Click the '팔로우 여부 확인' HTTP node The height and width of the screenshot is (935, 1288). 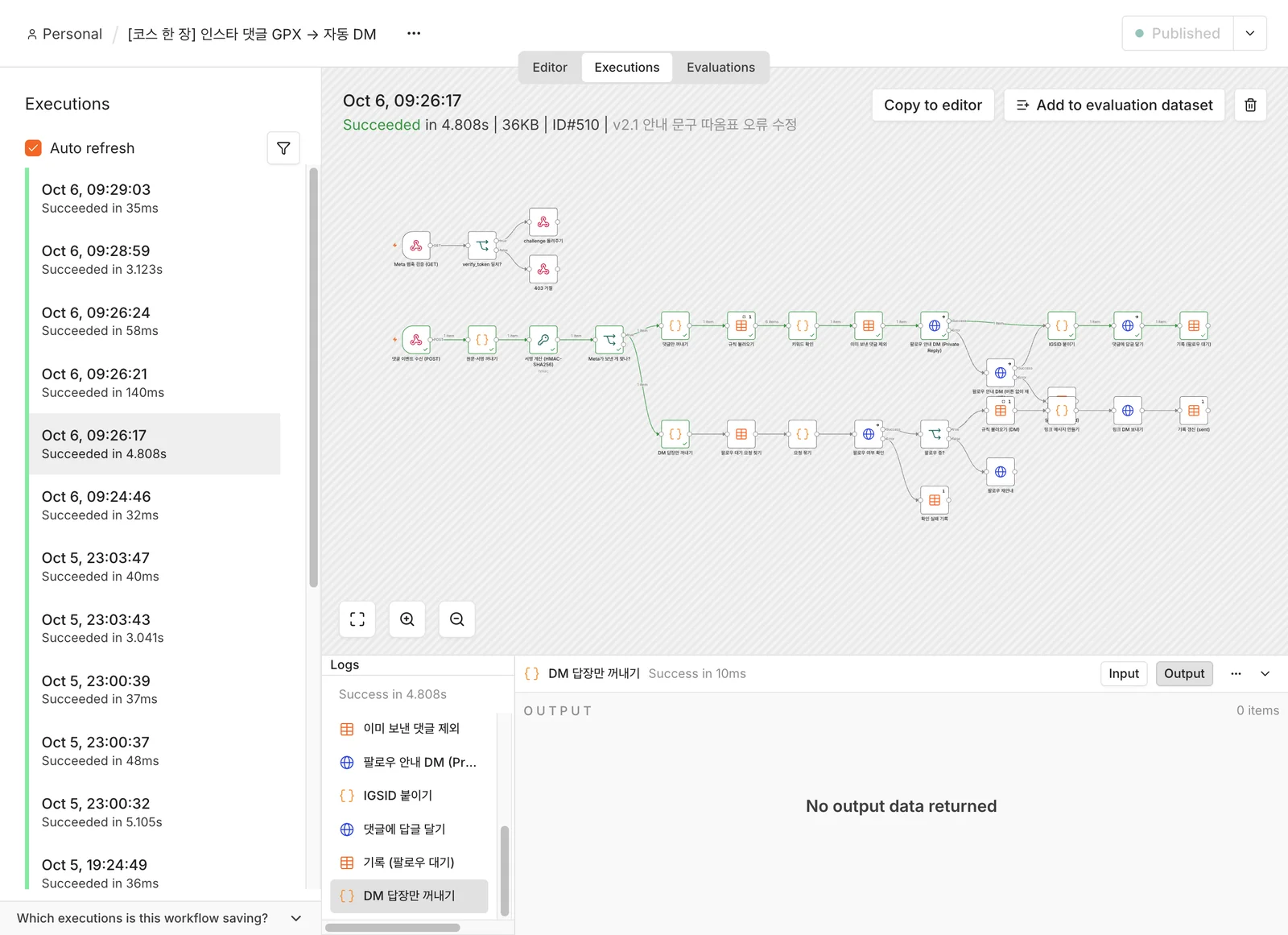click(869, 434)
